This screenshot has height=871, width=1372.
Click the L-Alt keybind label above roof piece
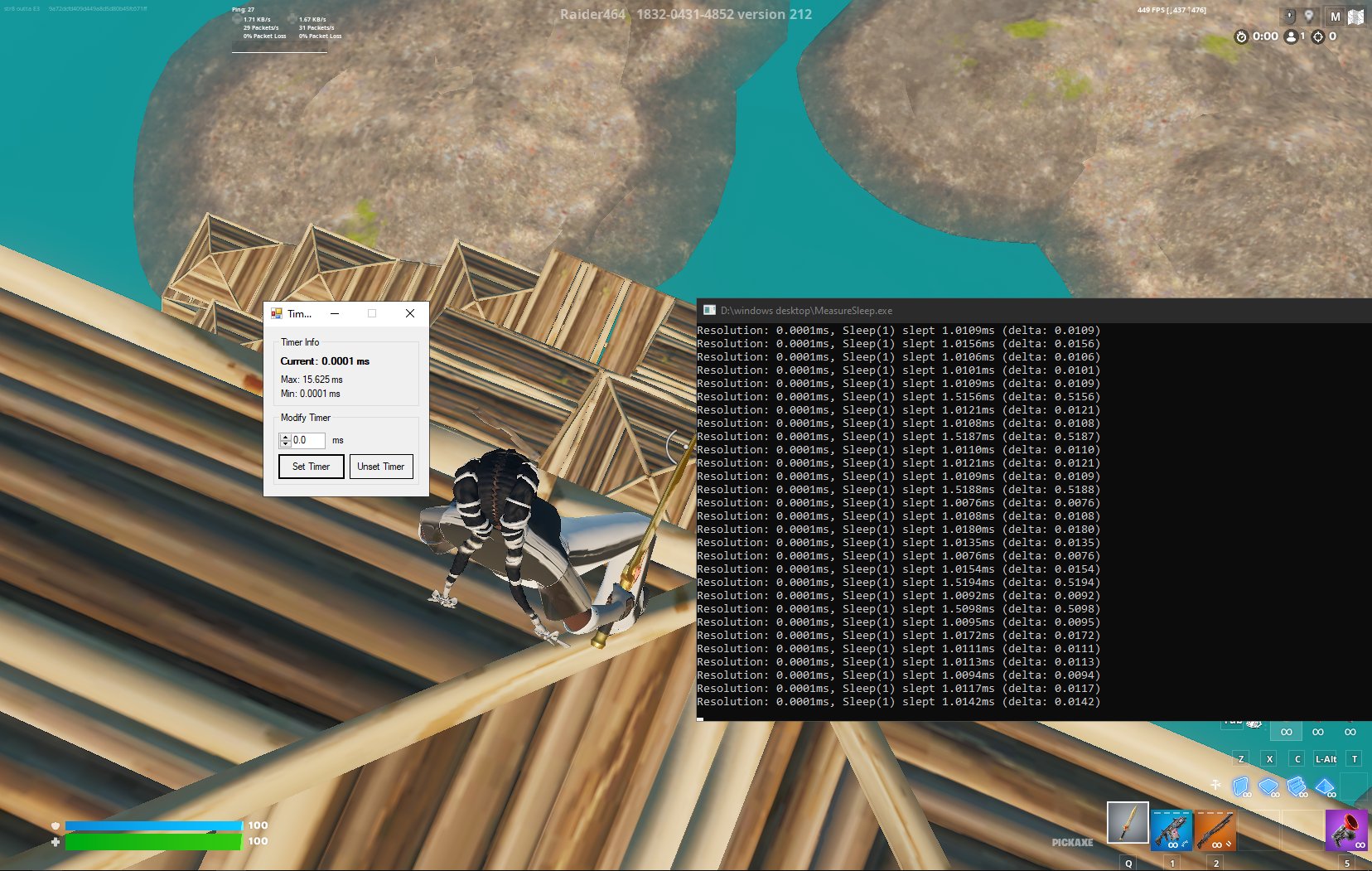[x=1326, y=759]
